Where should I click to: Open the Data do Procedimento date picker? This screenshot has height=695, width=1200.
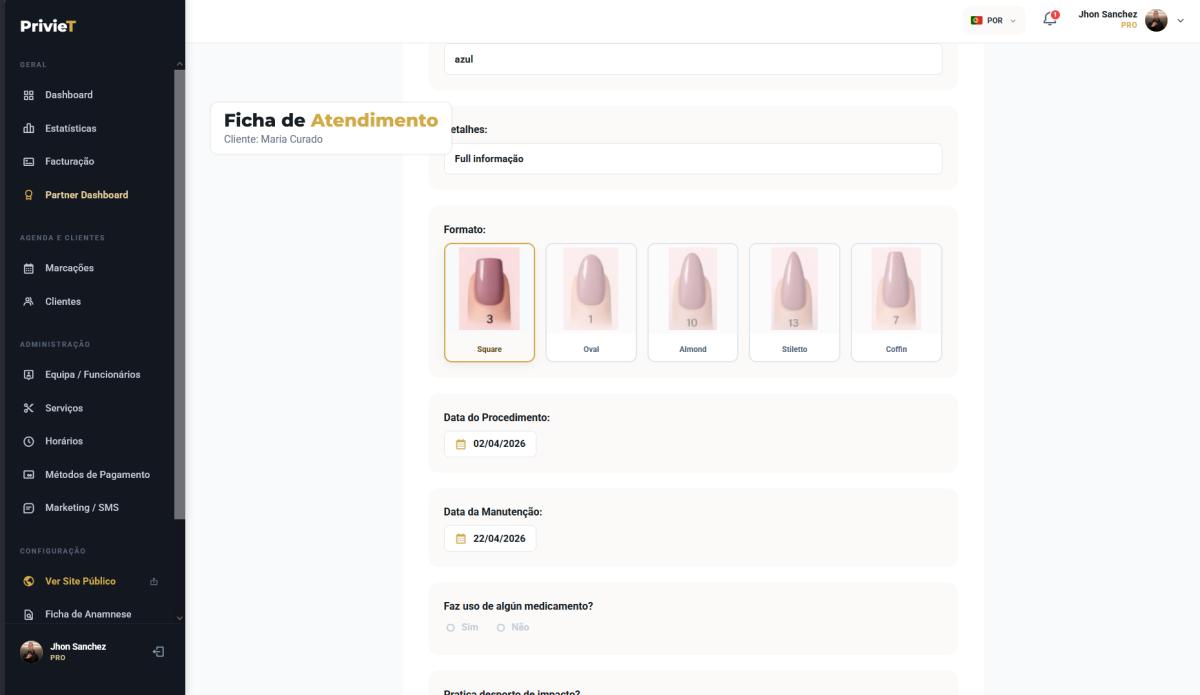(x=490, y=444)
